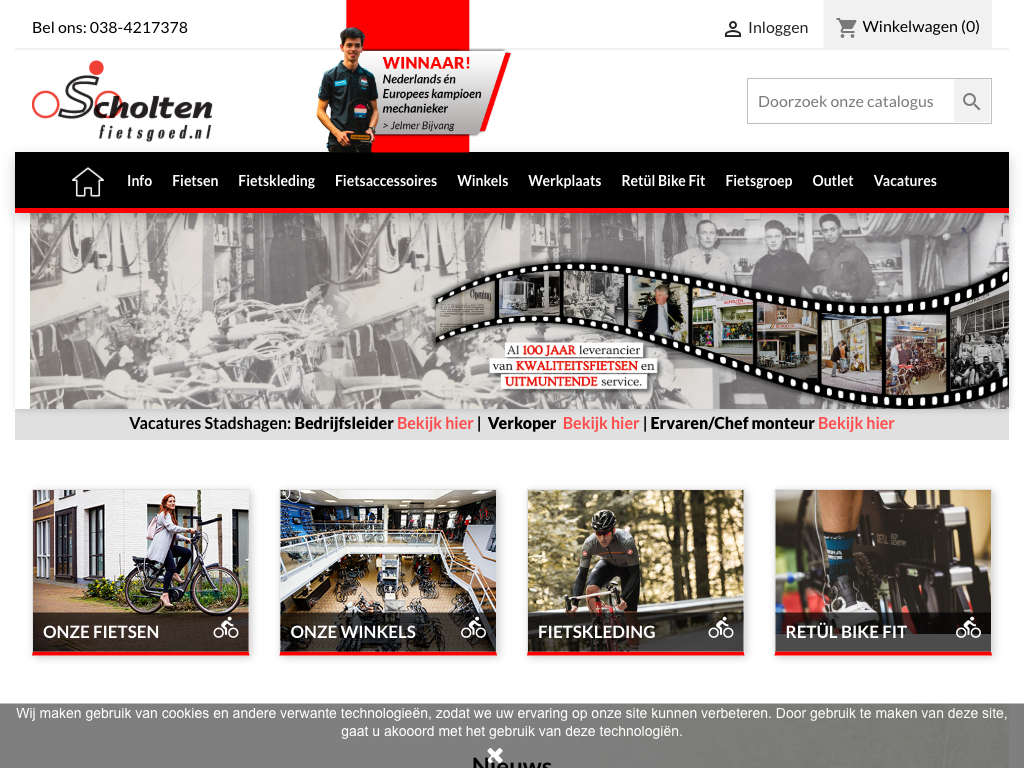The image size is (1024, 768).
Task: Open the Fietskleding menu item
Action: click(x=276, y=181)
